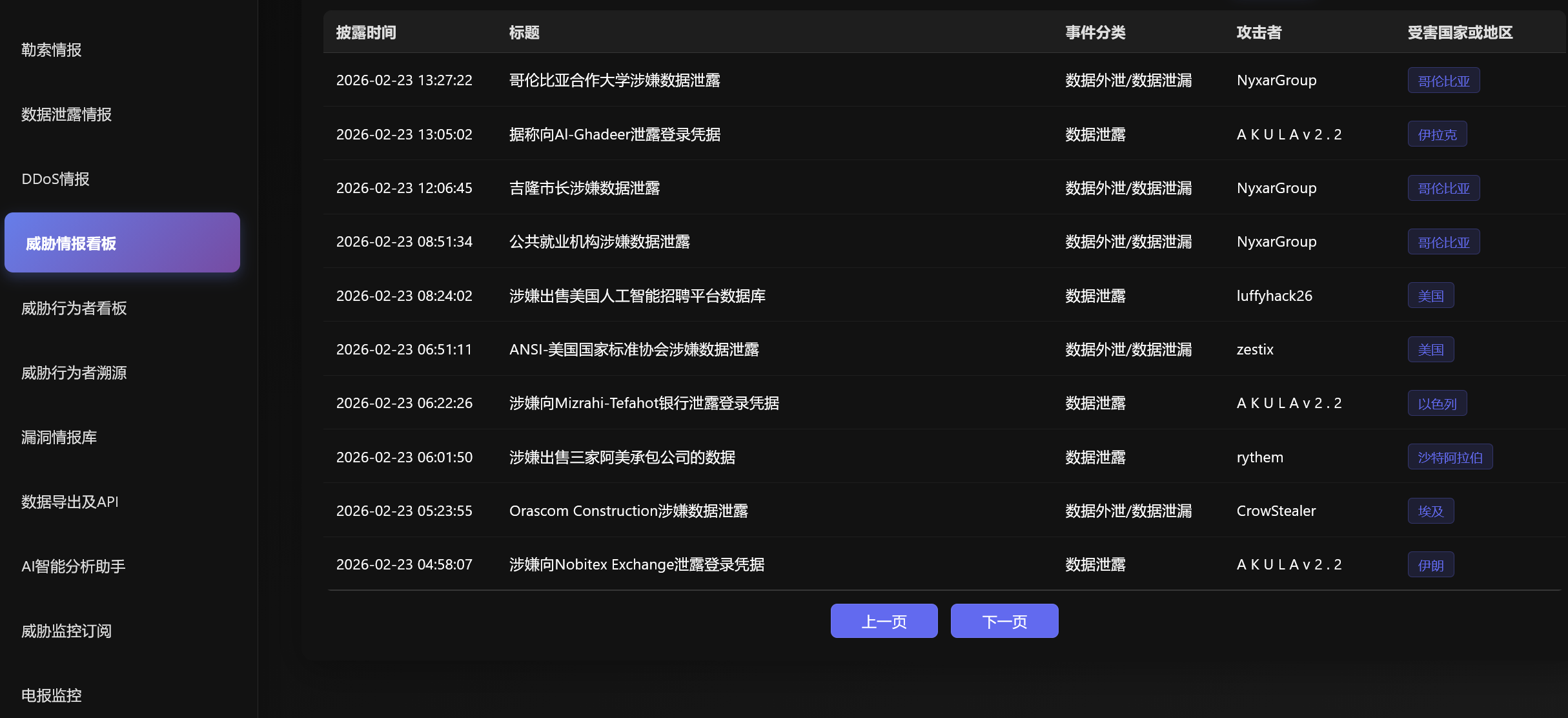Open the ANSI data leak incident row
The width and height of the screenshot is (1568, 718).
[634, 349]
